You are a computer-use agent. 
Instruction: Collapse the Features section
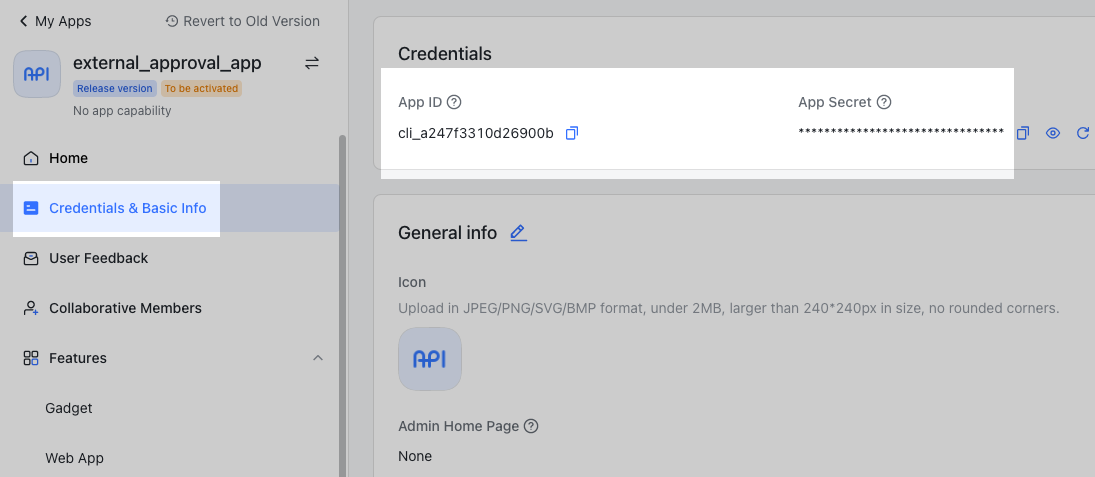318,358
